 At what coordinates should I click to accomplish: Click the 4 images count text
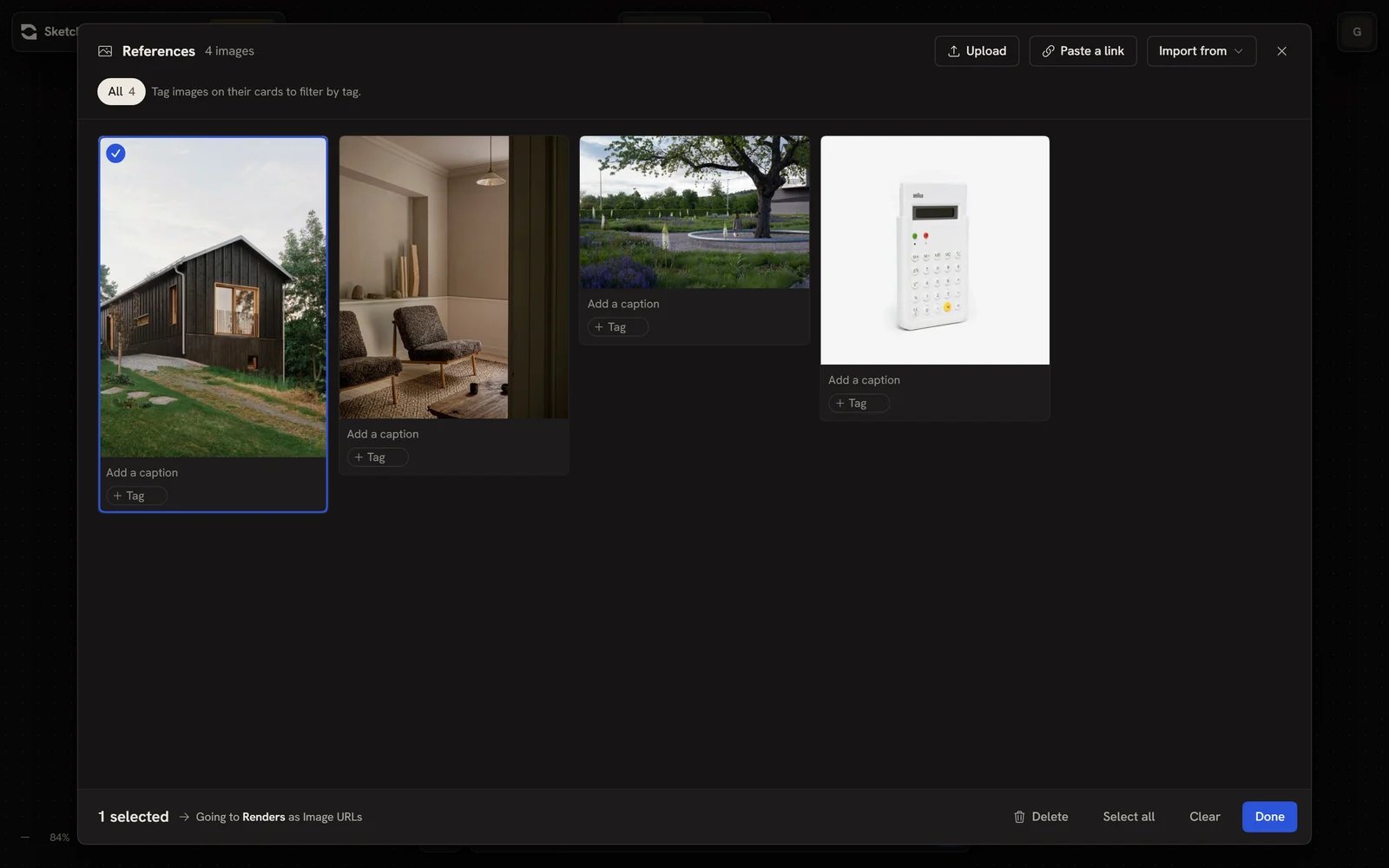(x=229, y=51)
